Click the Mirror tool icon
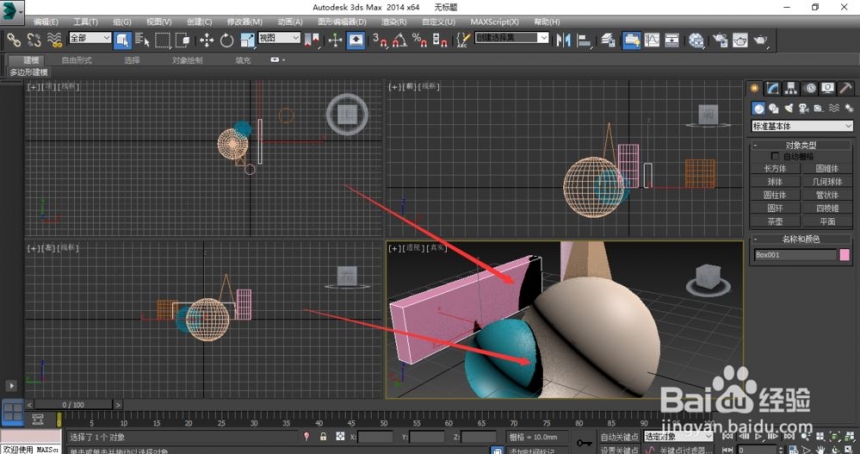This screenshot has width=860, height=454. pyautogui.click(x=563, y=40)
